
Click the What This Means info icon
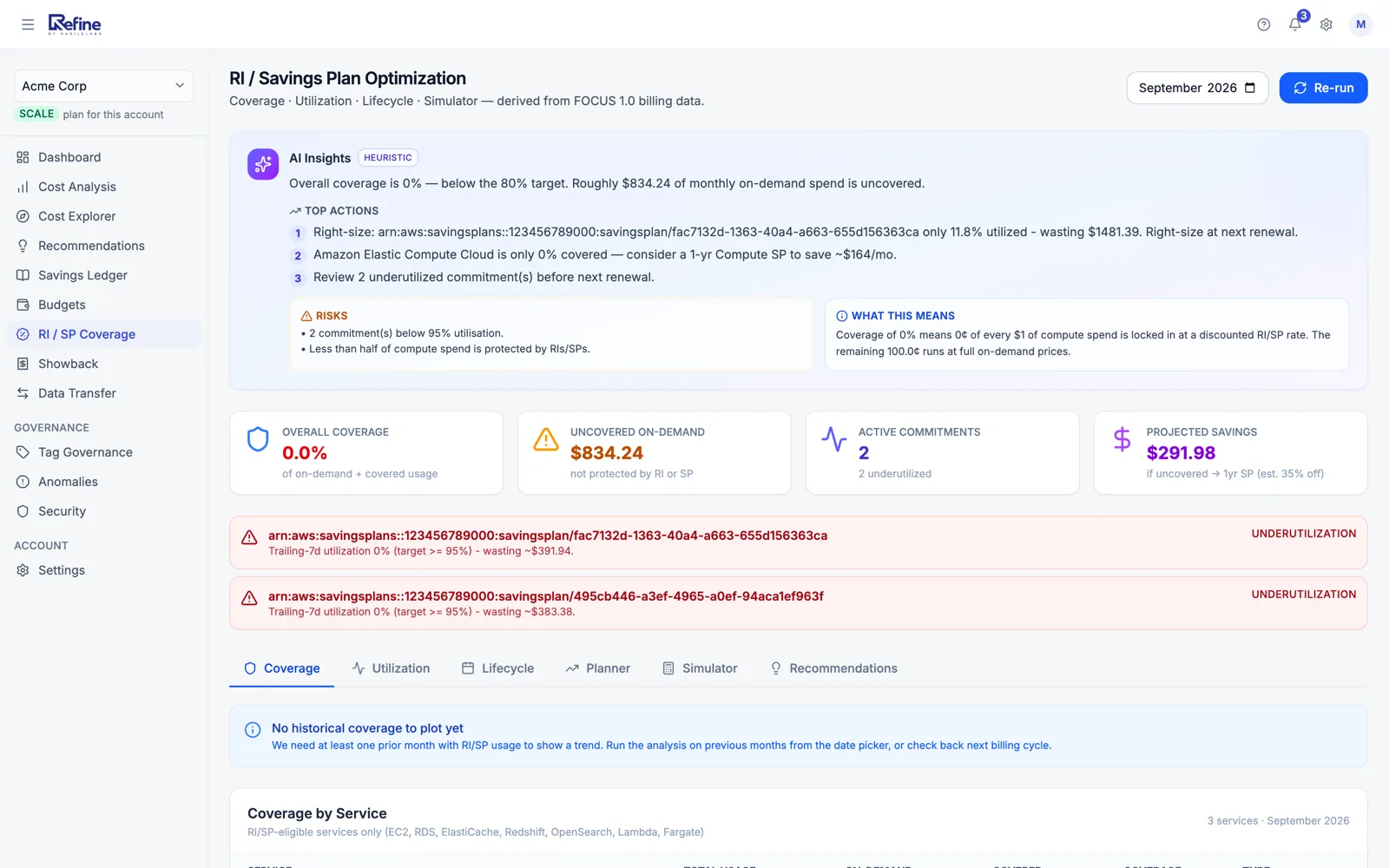pos(841,316)
